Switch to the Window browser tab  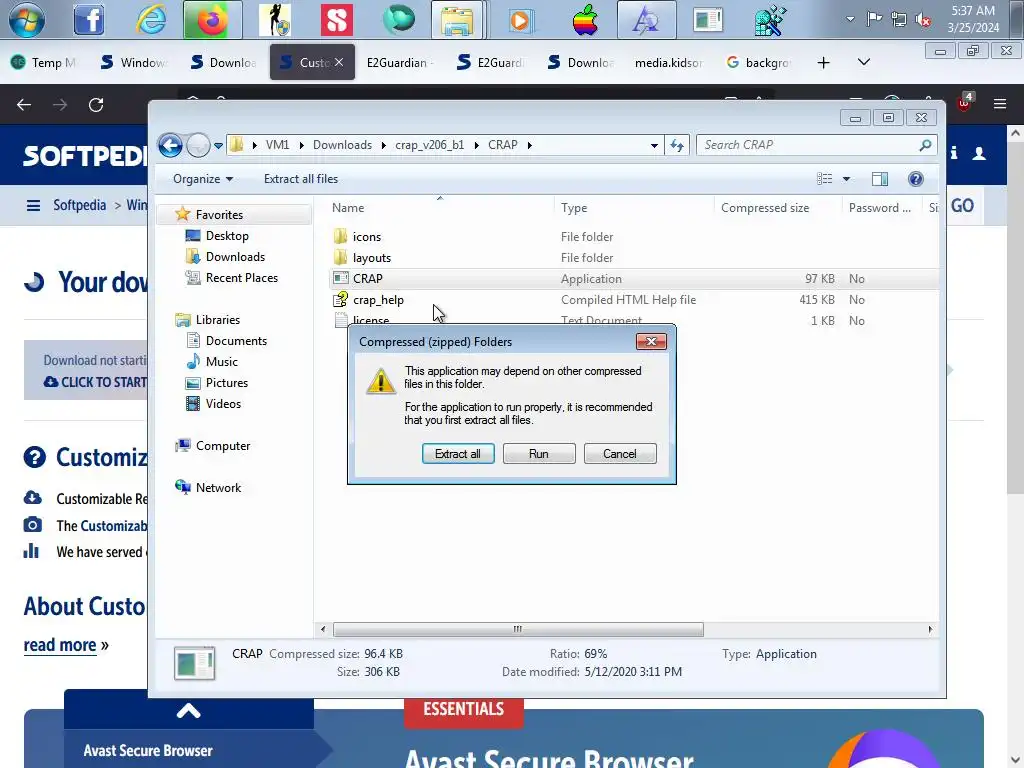tap(133, 63)
